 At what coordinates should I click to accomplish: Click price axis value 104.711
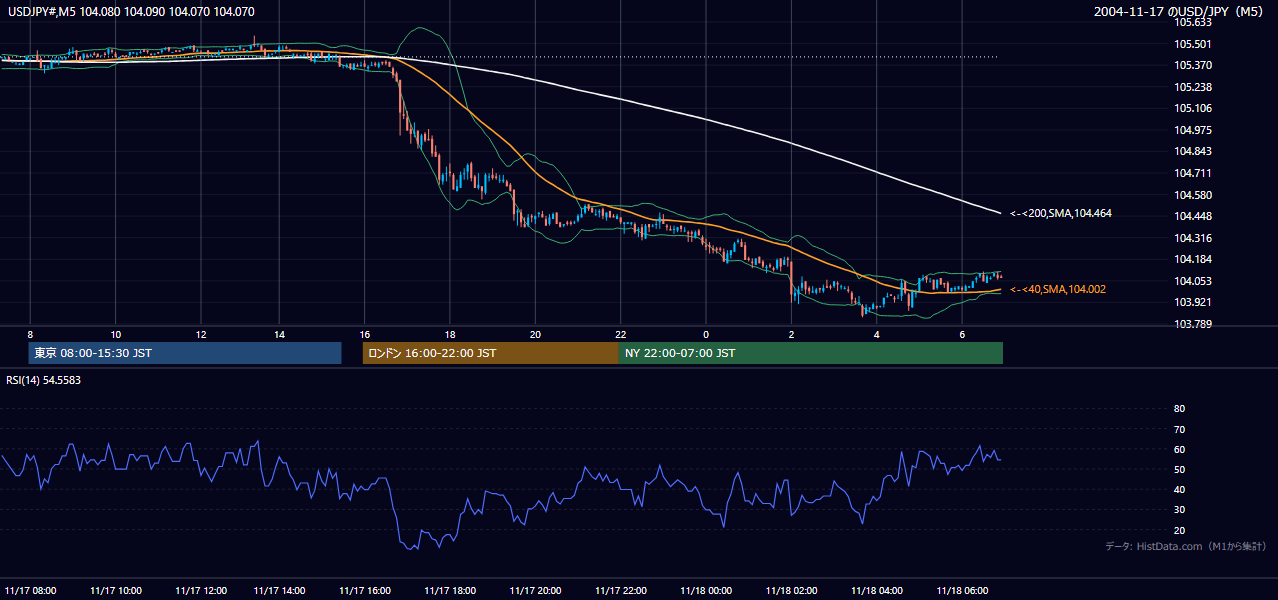coord(1193,173)
